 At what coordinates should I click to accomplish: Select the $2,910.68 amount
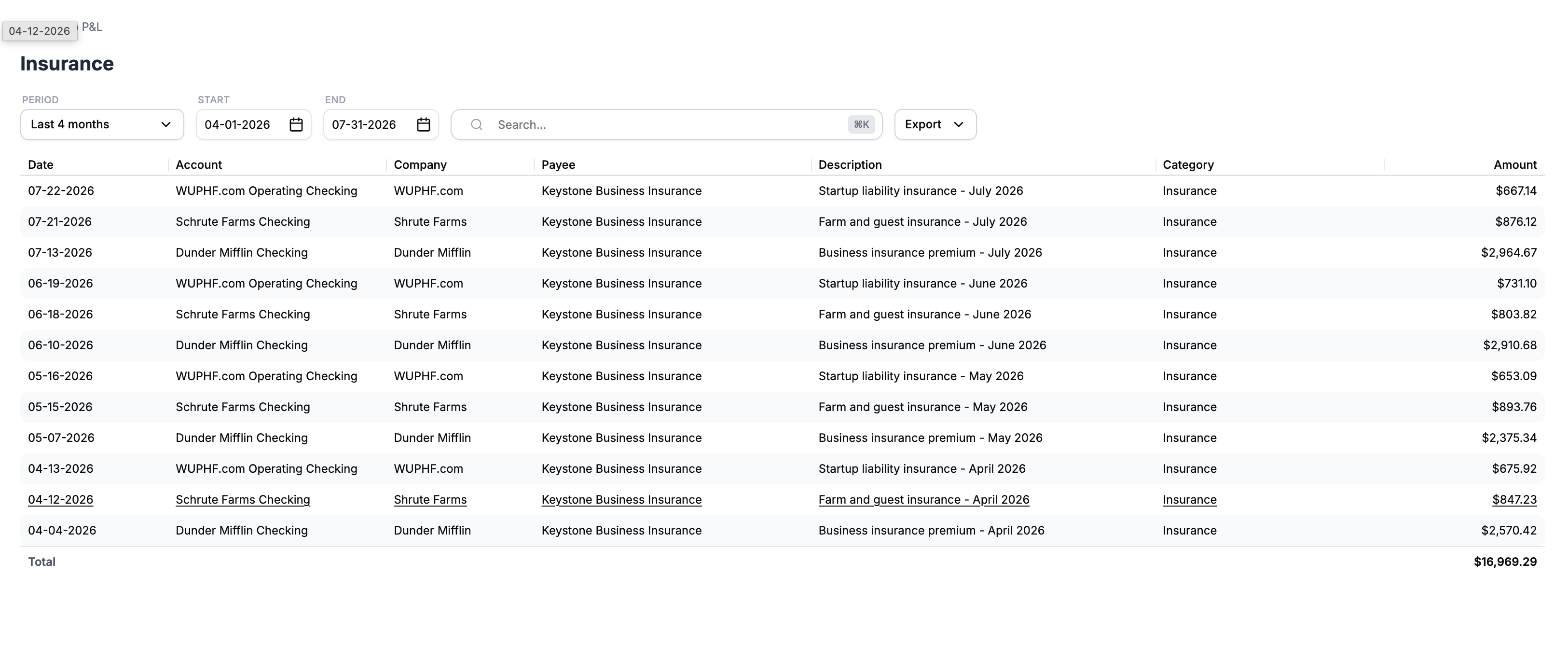point(1510,345)
